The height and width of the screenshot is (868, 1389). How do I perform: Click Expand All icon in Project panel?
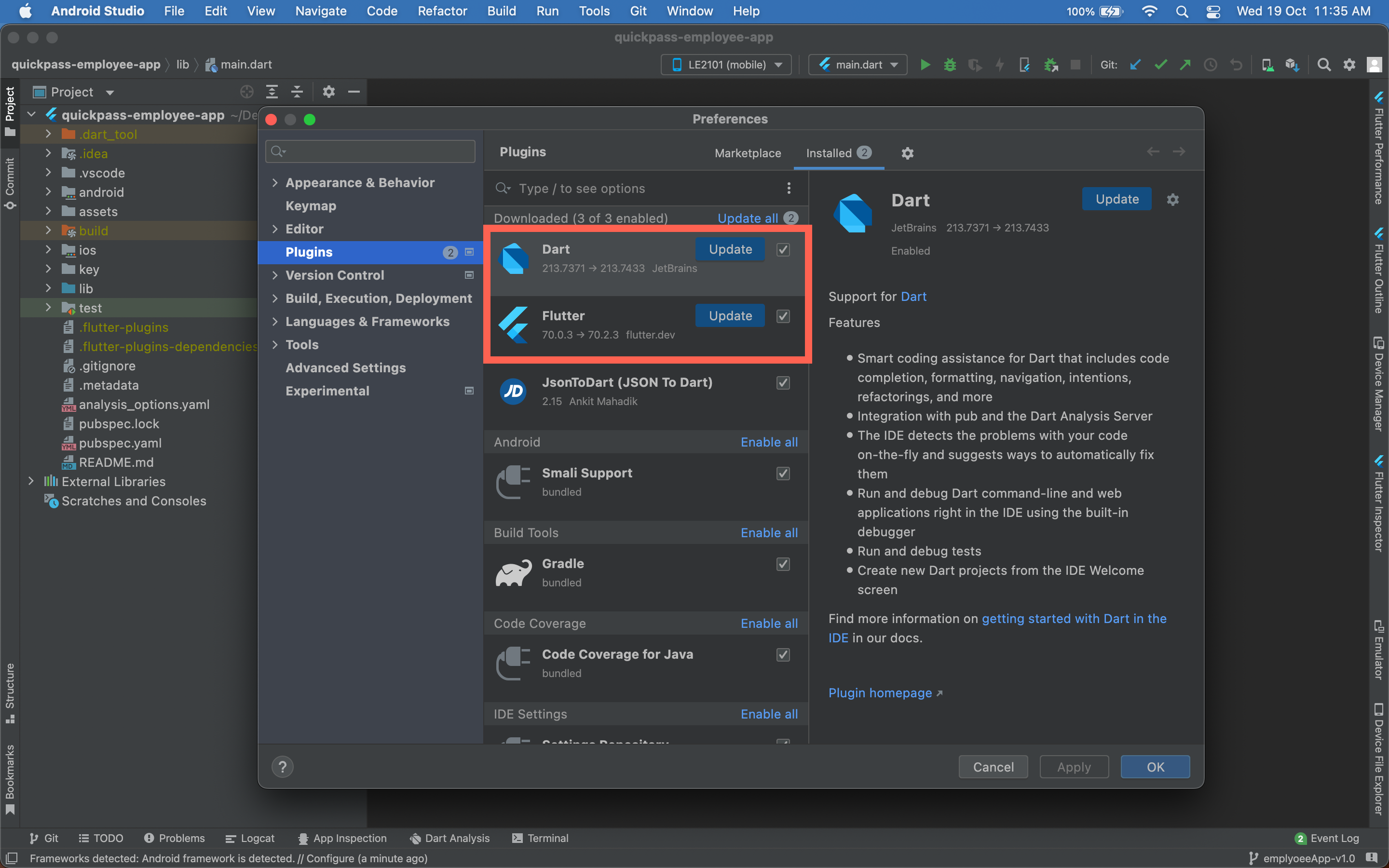[272, 92]
